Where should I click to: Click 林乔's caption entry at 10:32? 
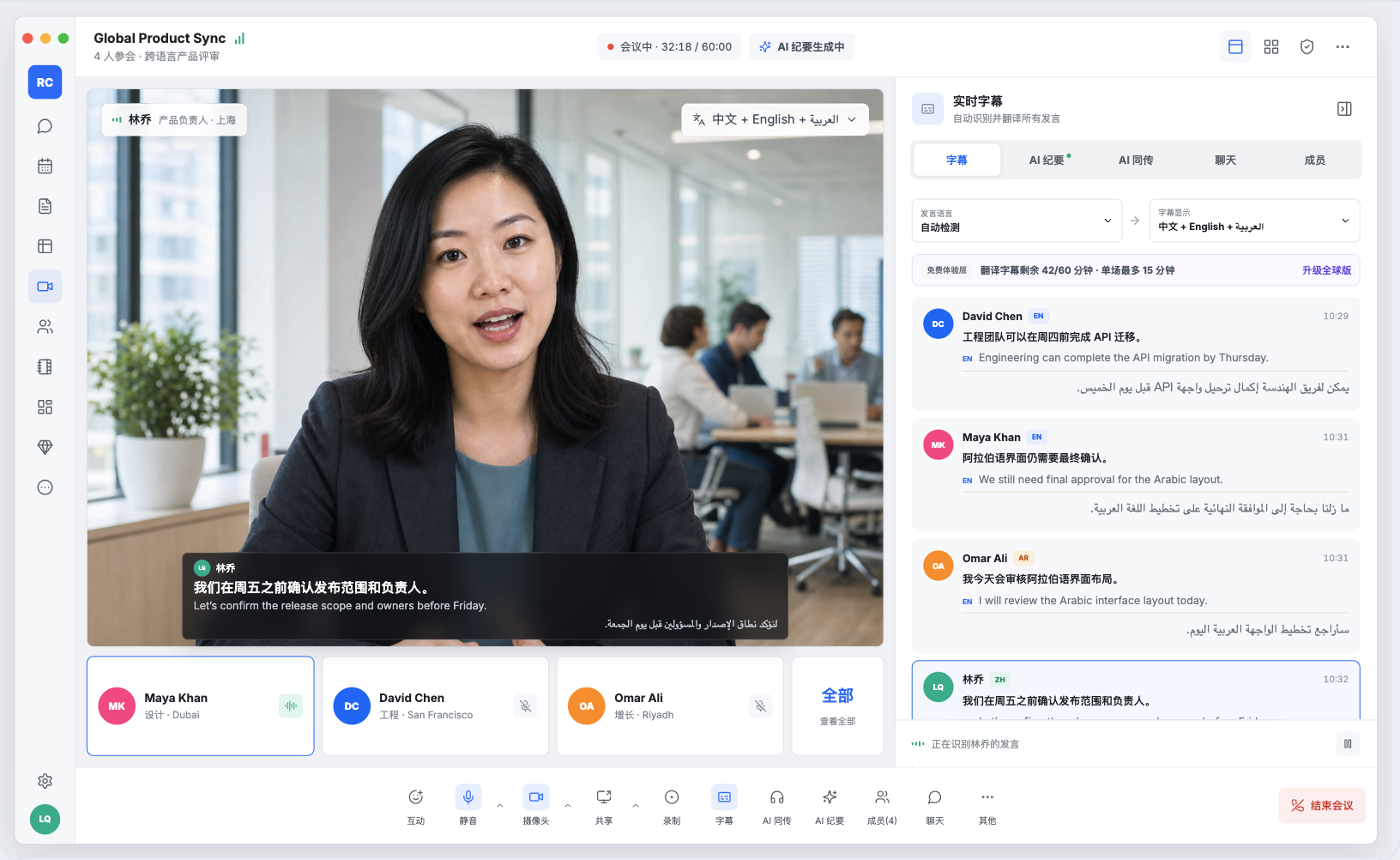pyautogui.click(x=1136, y=690)
